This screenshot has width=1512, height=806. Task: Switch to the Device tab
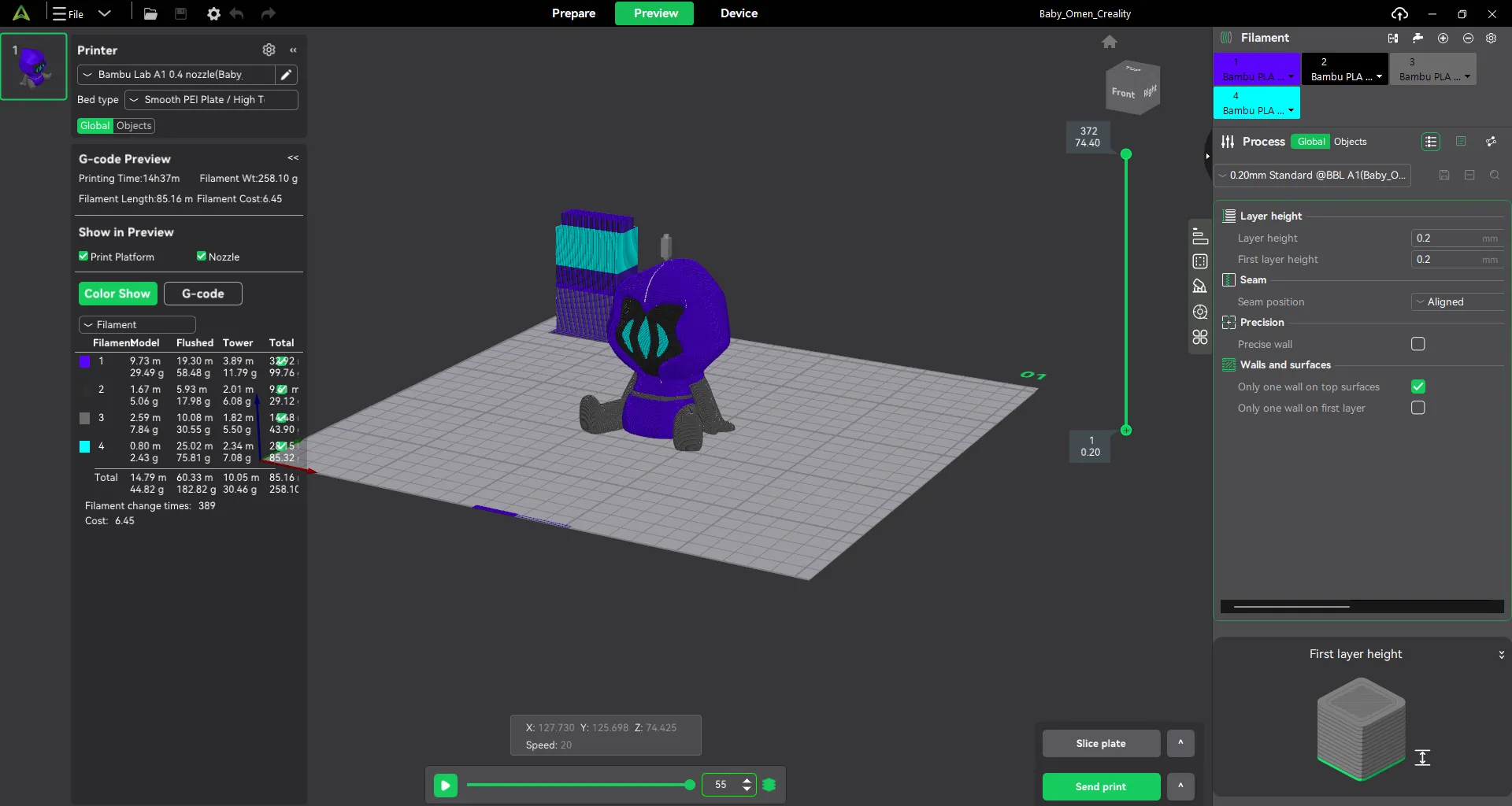pos(739,13)
